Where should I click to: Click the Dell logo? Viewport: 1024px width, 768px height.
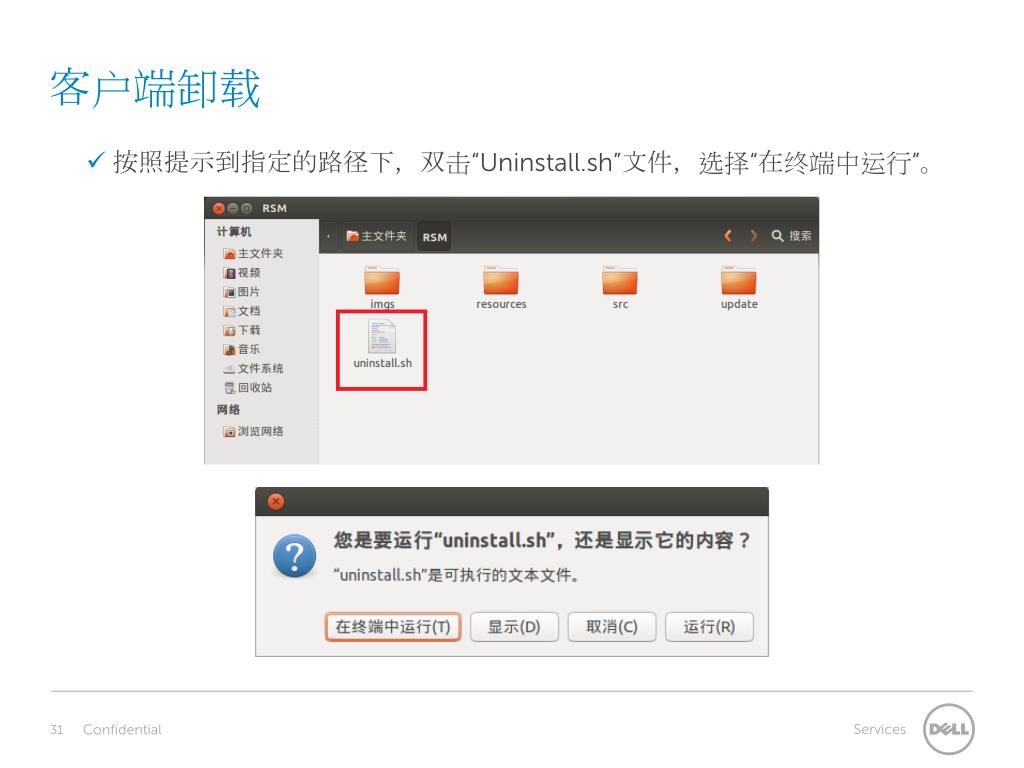pos(949,729)
